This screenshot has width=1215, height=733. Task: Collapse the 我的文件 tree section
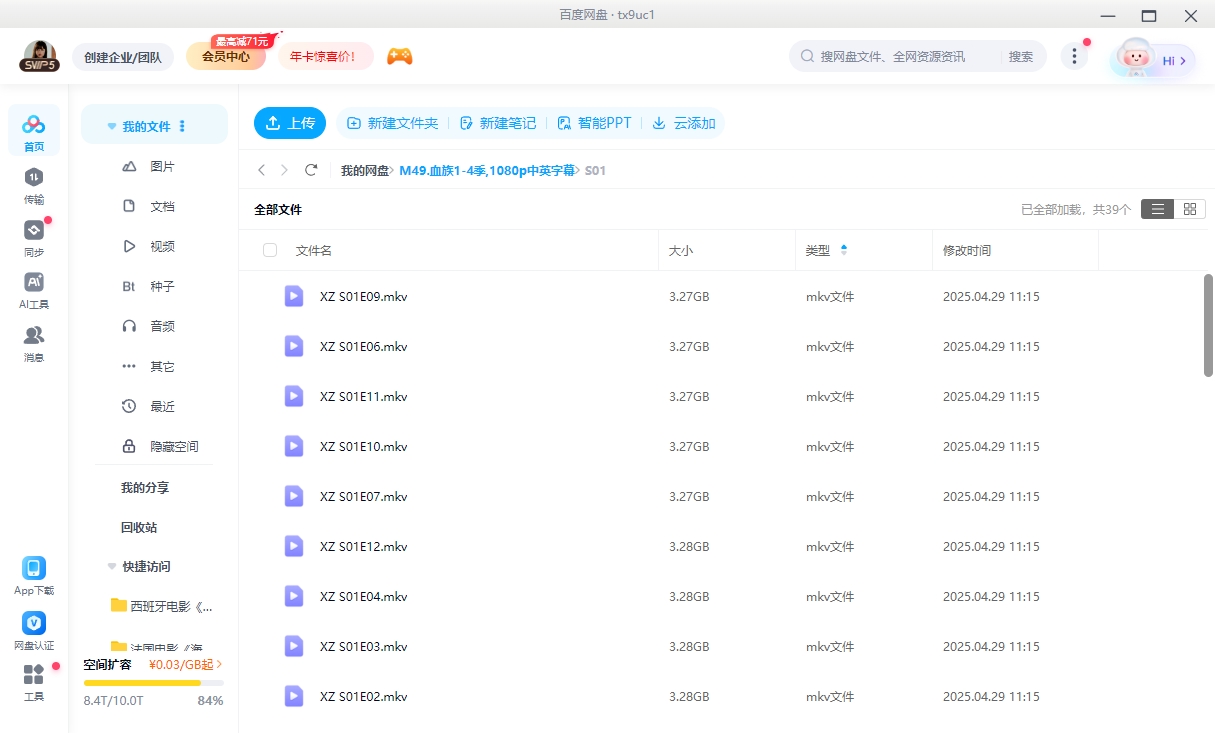(x=112, y=127)
